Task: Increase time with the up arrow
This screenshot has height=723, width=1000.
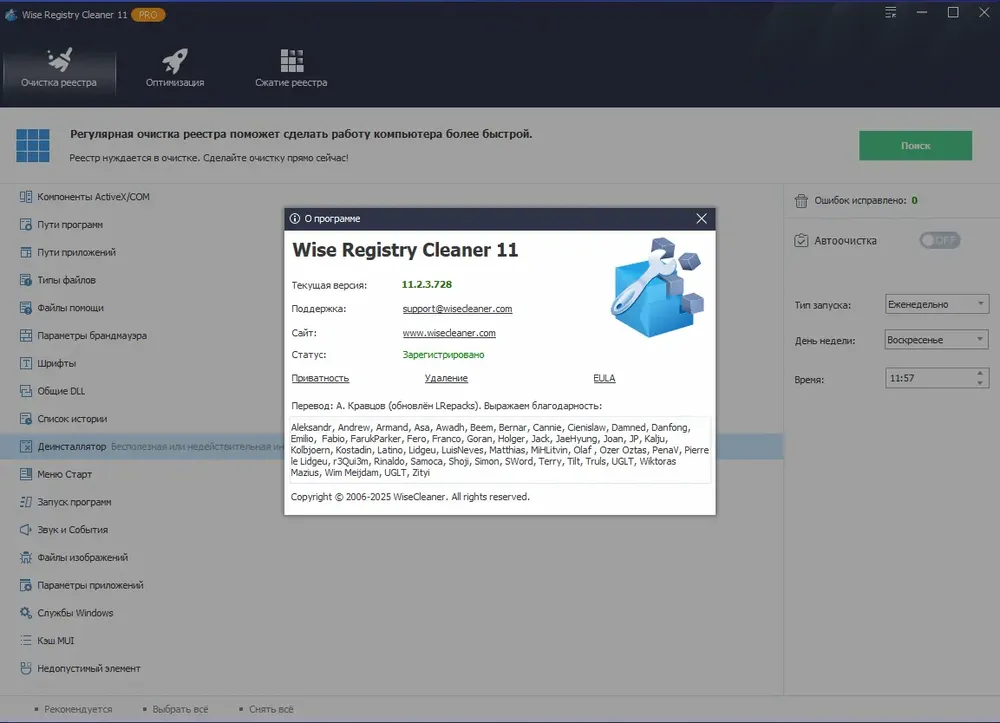Action: coord(980,373)
